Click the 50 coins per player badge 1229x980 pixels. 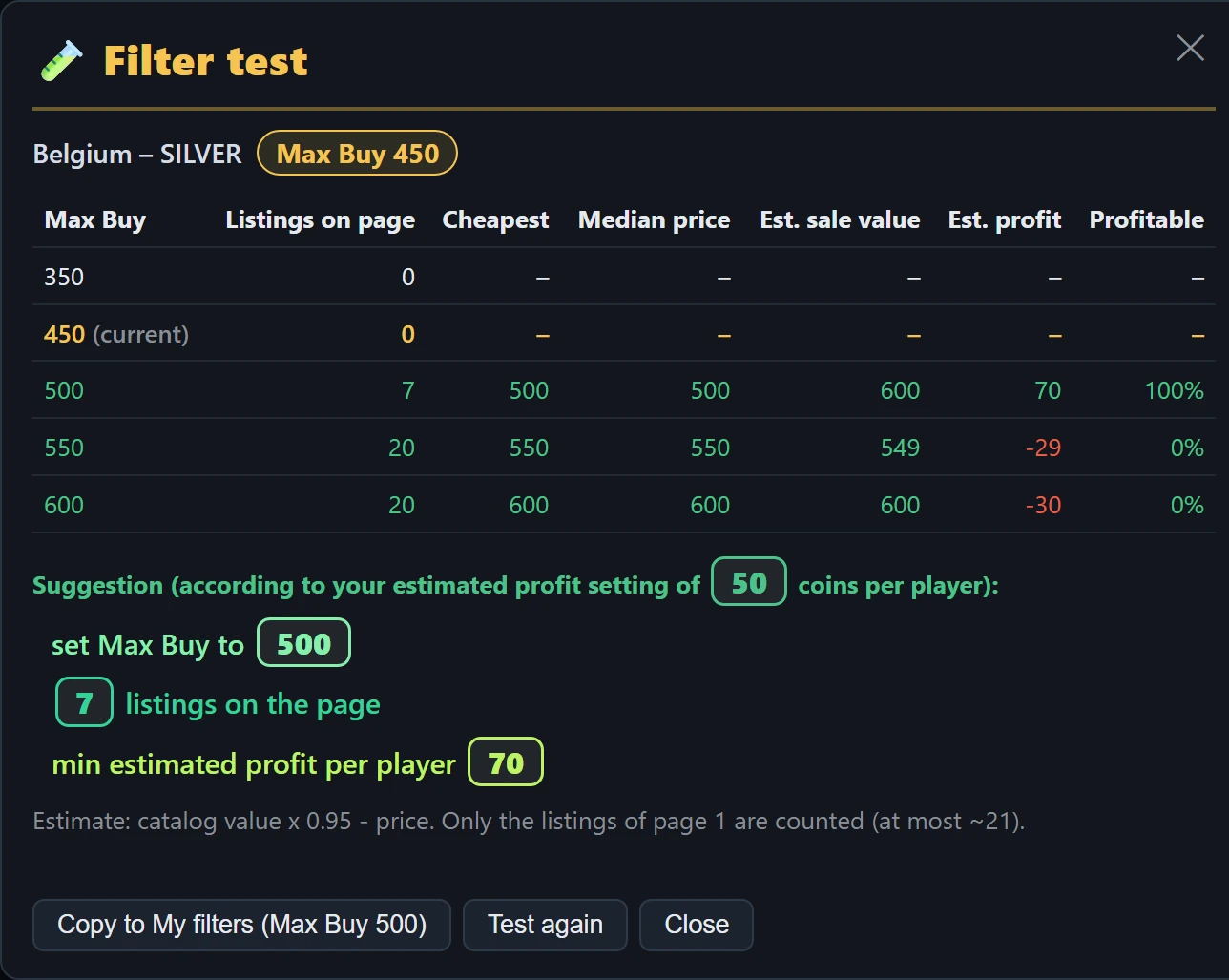(x=749, y=582)
